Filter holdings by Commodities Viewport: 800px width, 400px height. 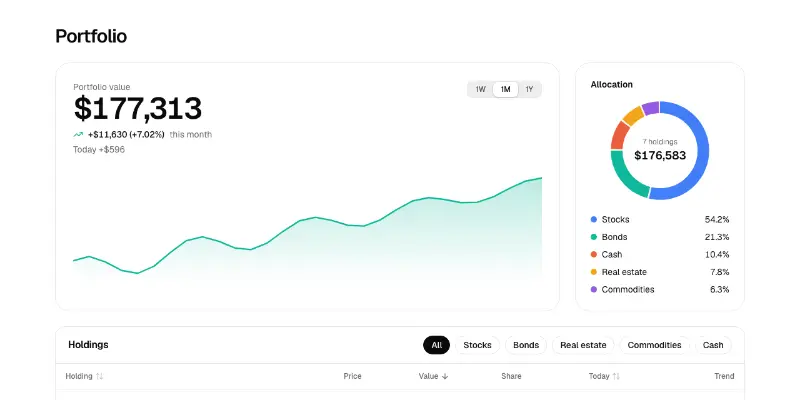coord(654,345)
